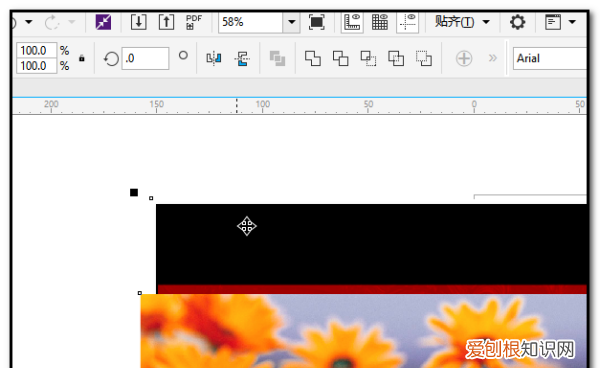Click the ruler mark labeled 150
The height and width of the screenshot is (368, 600).
157,104
